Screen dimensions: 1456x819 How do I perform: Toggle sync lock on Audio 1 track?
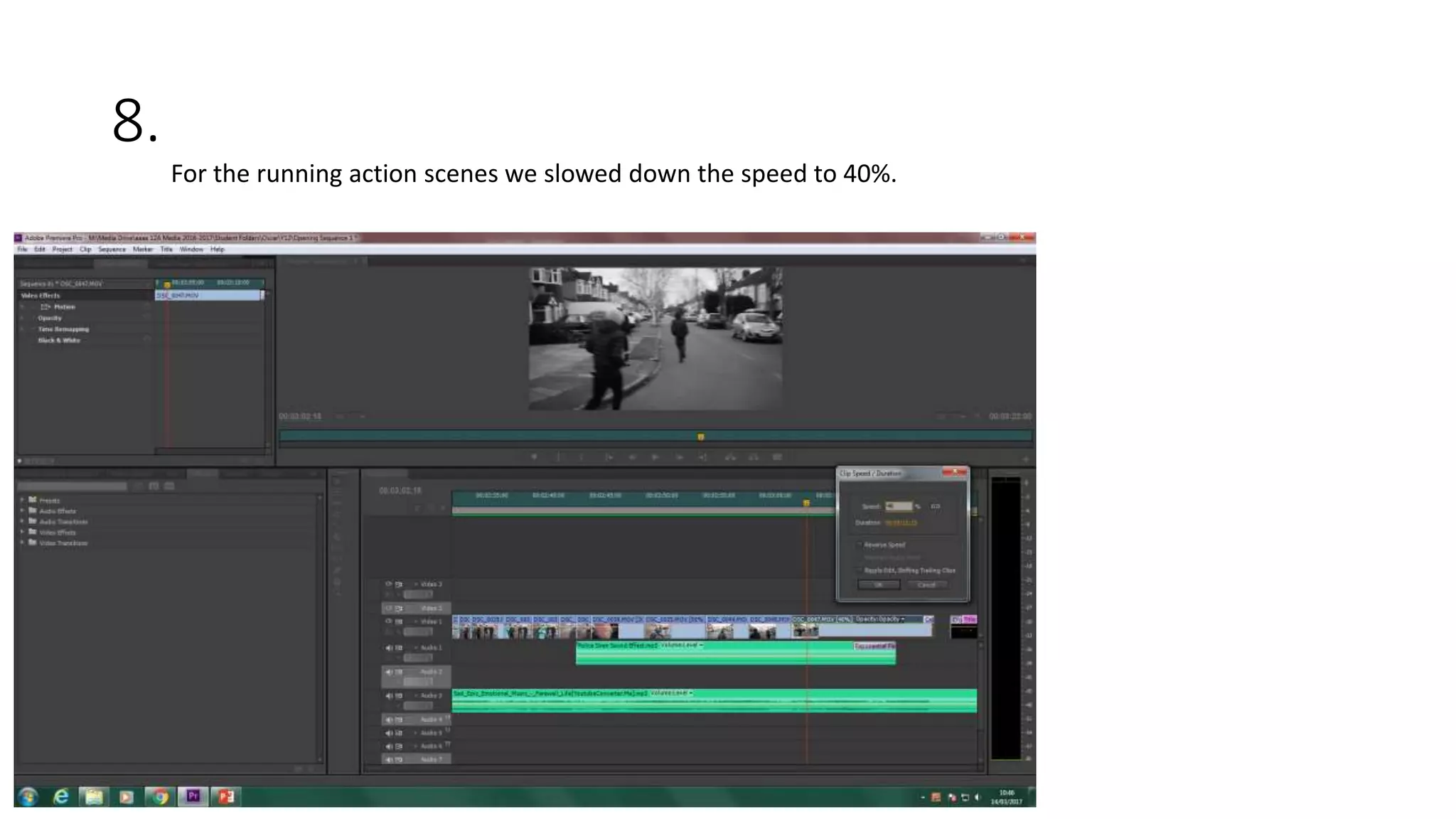[x=399, y=648]
